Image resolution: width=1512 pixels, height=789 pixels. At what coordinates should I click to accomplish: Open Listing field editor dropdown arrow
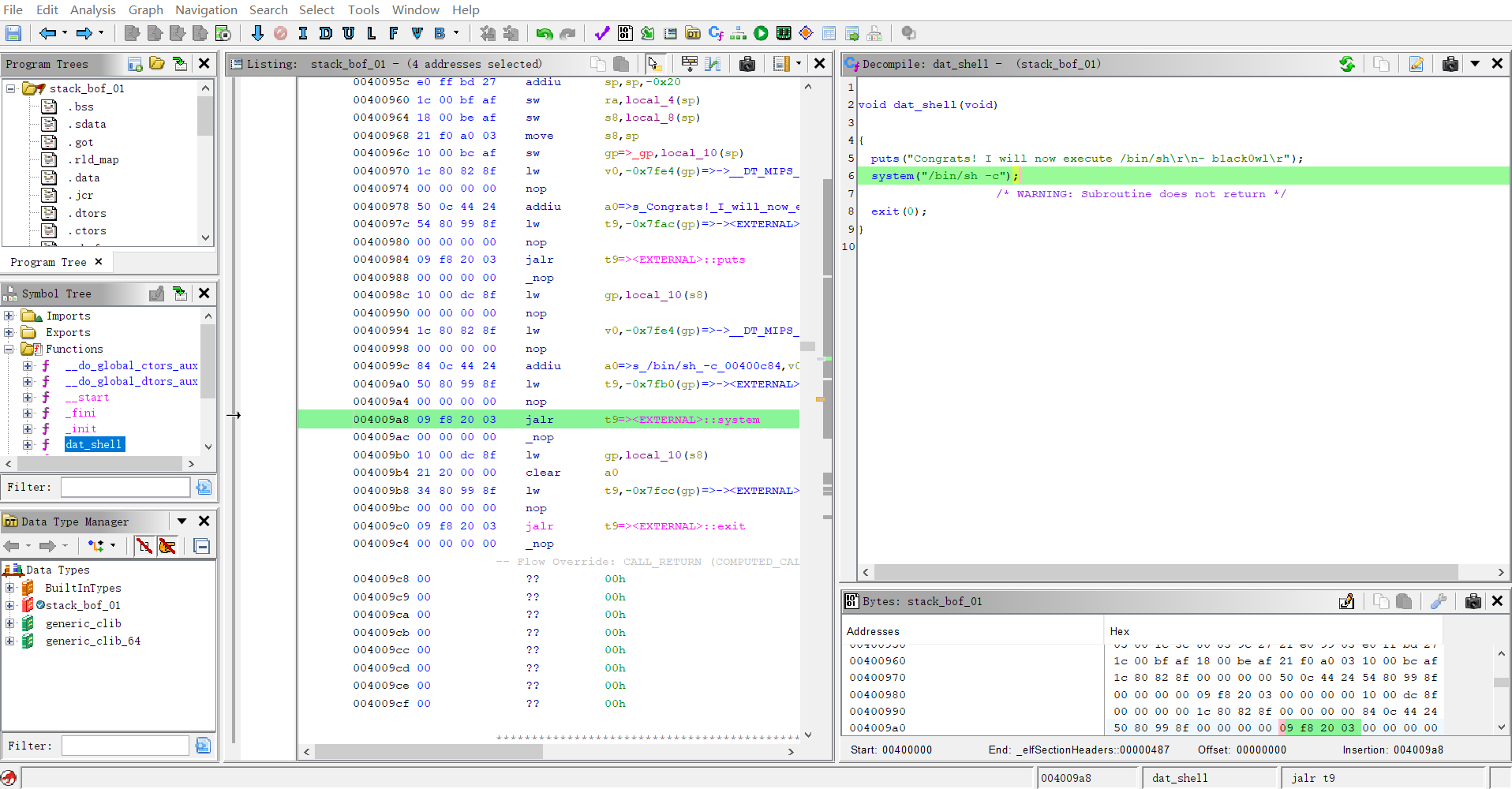[799, 64]
